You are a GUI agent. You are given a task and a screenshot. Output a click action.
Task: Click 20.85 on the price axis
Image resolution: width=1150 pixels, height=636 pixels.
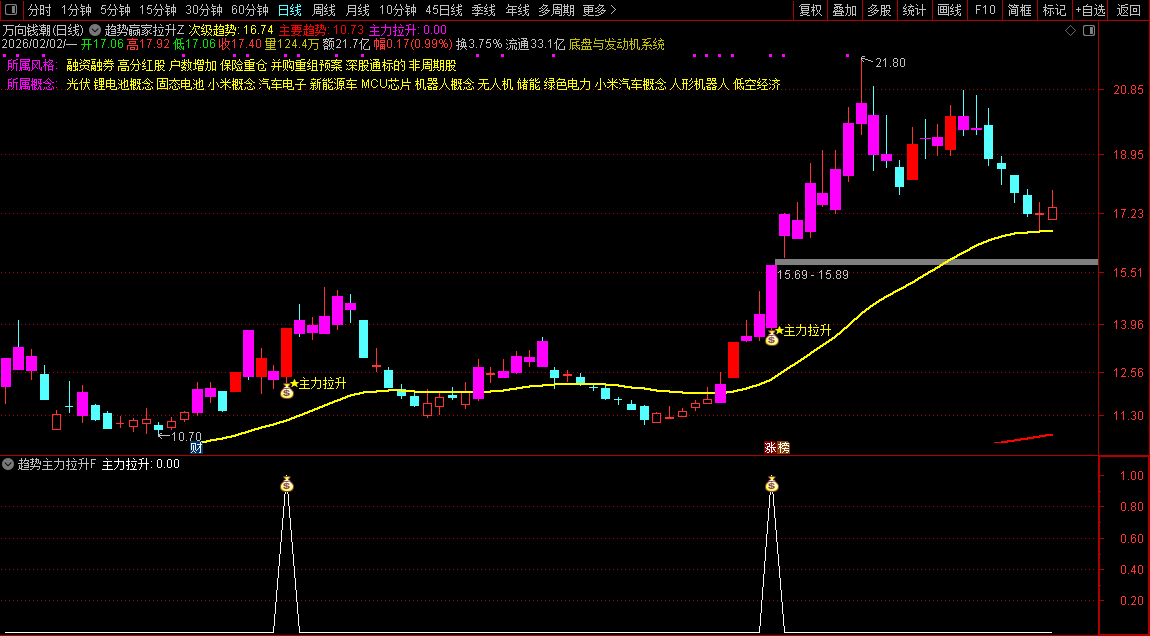(1128, 89)
